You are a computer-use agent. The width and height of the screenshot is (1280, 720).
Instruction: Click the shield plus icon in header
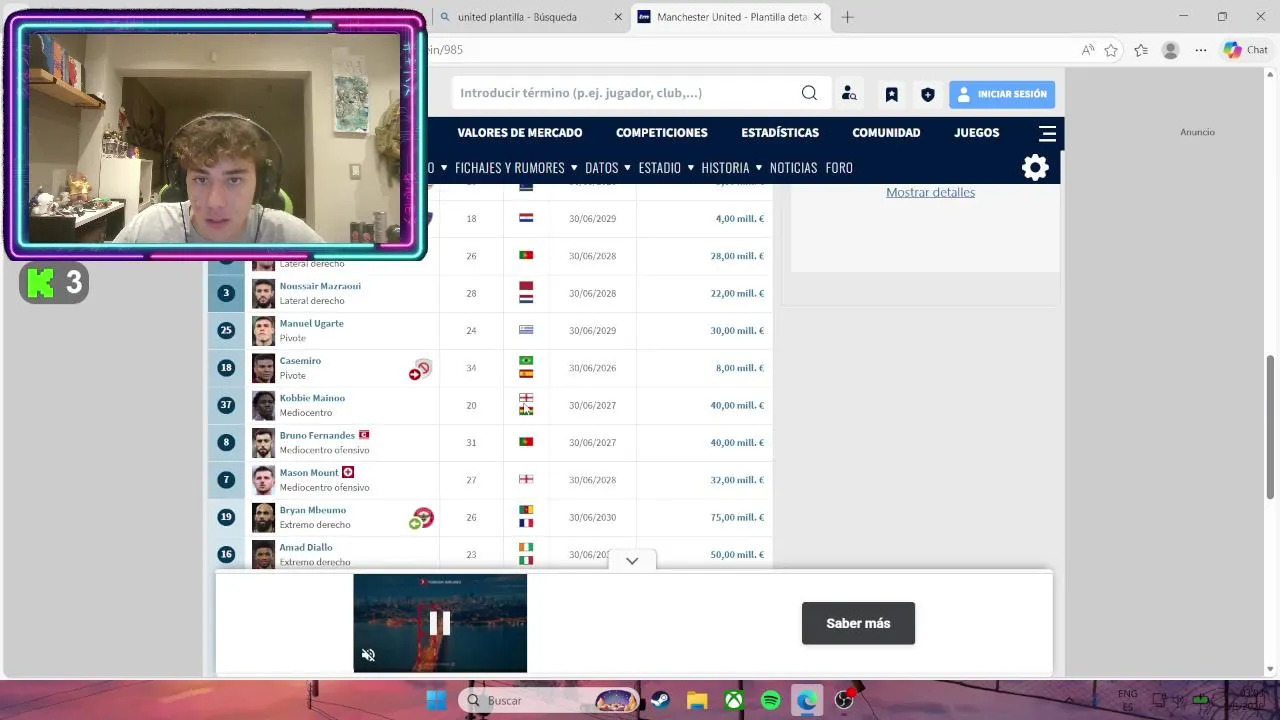pos(928,94)
